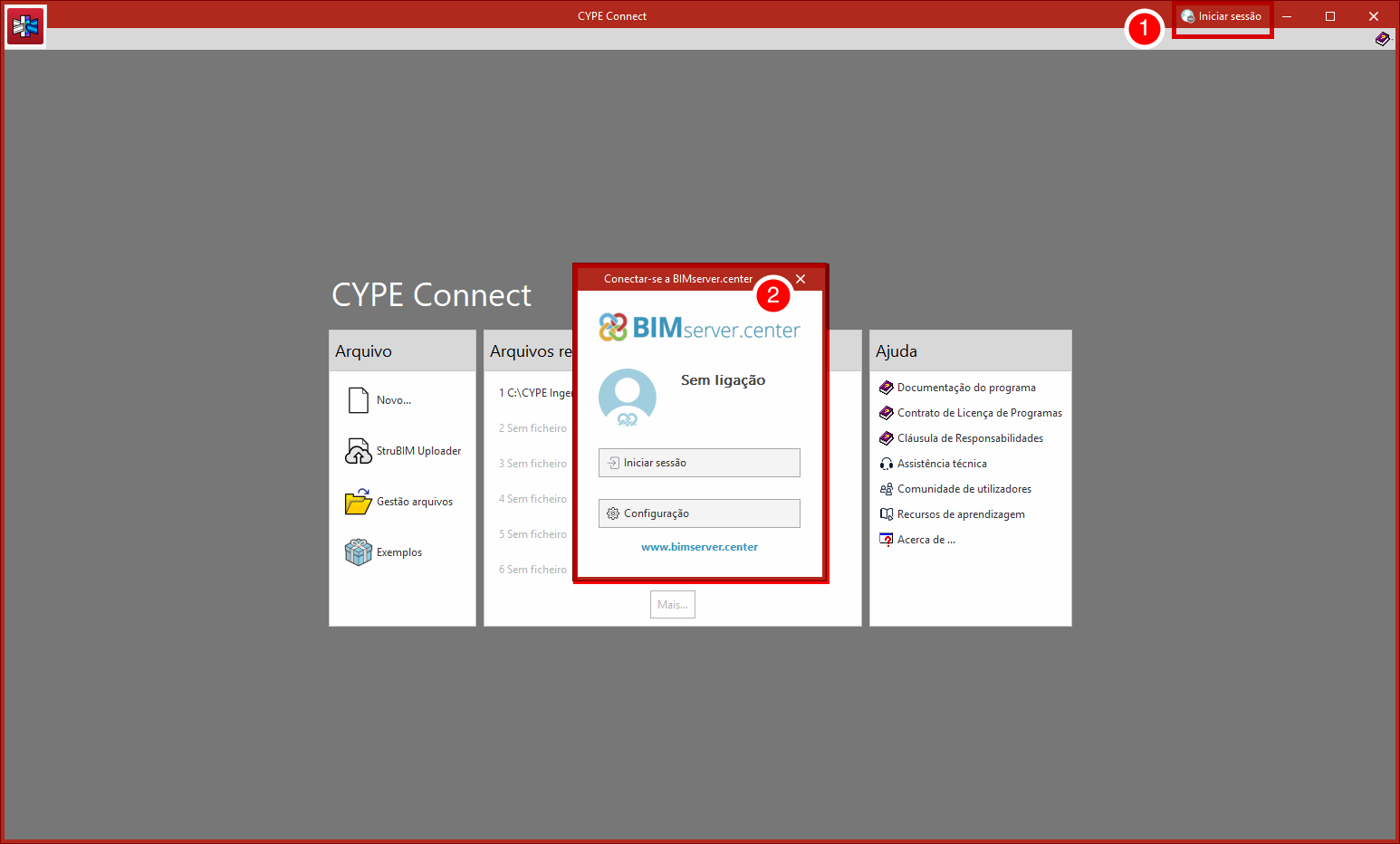Open the Gestão arquivos folder icon

click(x=359, y=502)
